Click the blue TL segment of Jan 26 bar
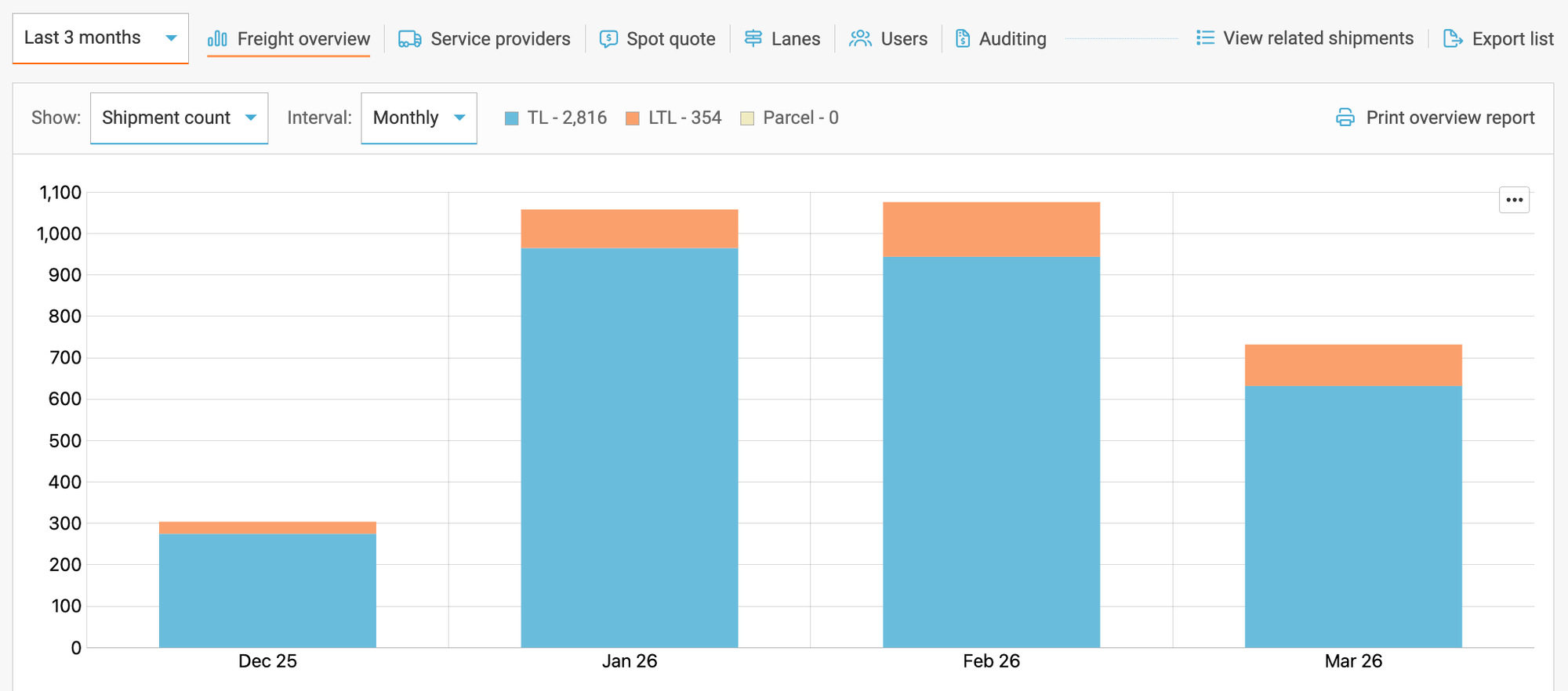Screen dimensions: 1568x691 [630, 447]
